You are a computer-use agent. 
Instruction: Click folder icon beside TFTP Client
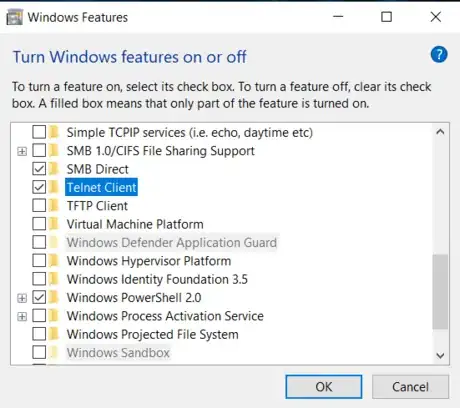54,206
